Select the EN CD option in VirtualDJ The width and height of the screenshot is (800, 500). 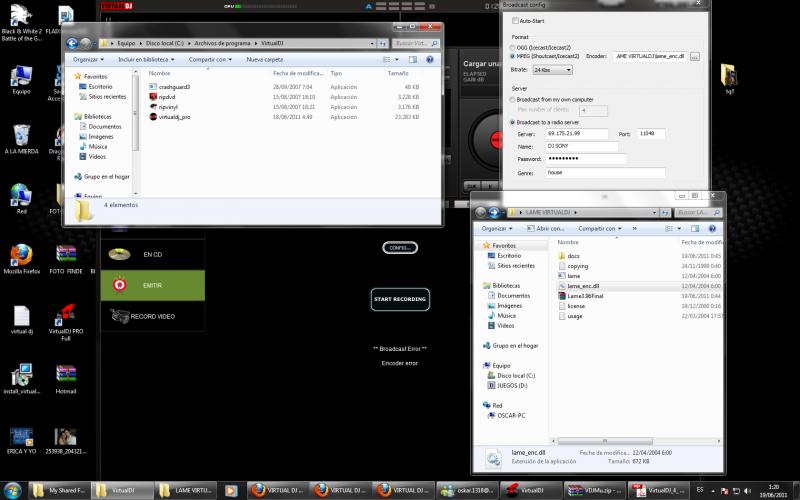[153, 254]
